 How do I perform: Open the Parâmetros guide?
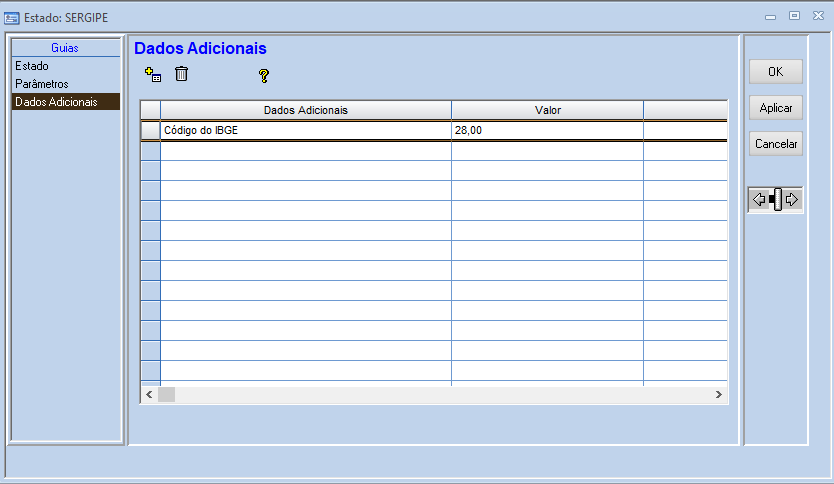pyautogui.click(x=42, y=84)
